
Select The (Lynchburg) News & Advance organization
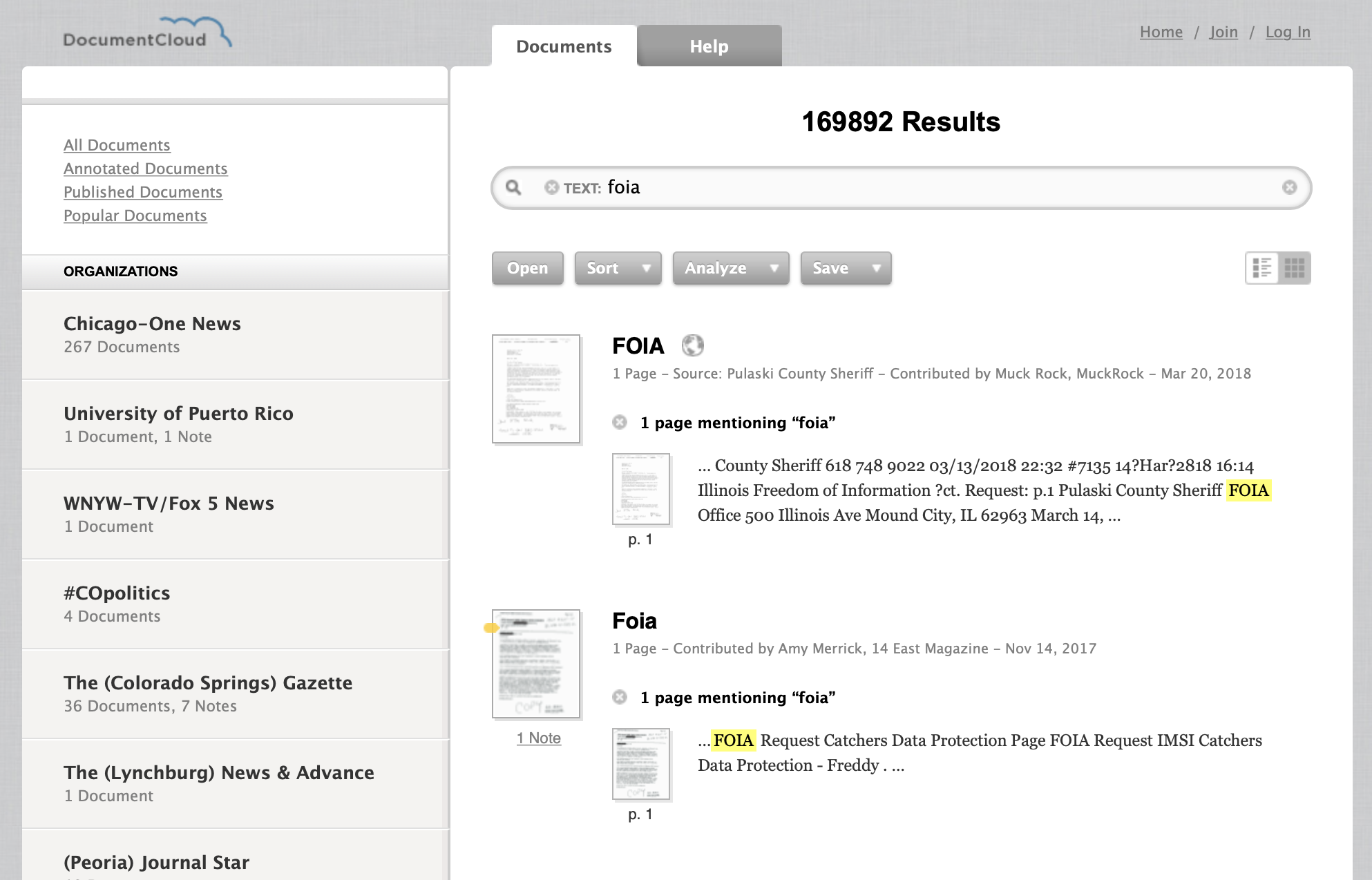(235, 784)
